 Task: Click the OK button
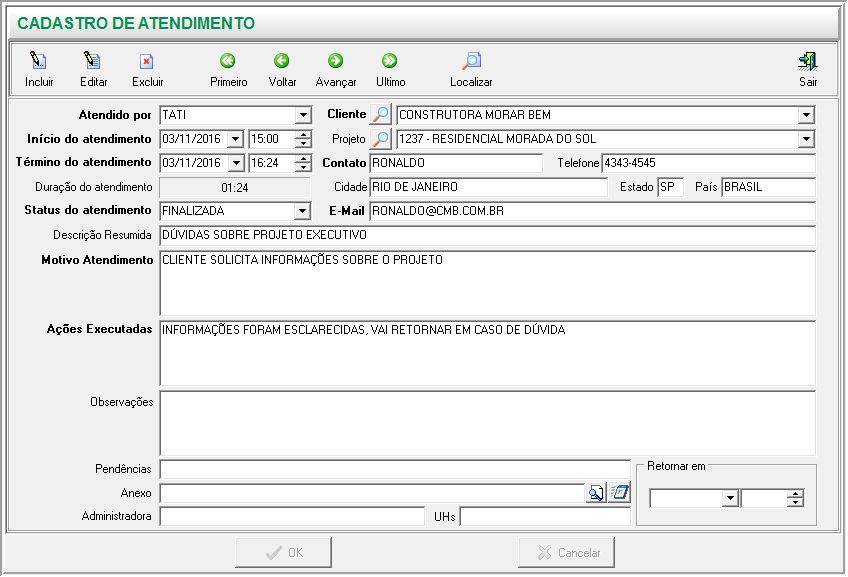(x=283, y=552)
